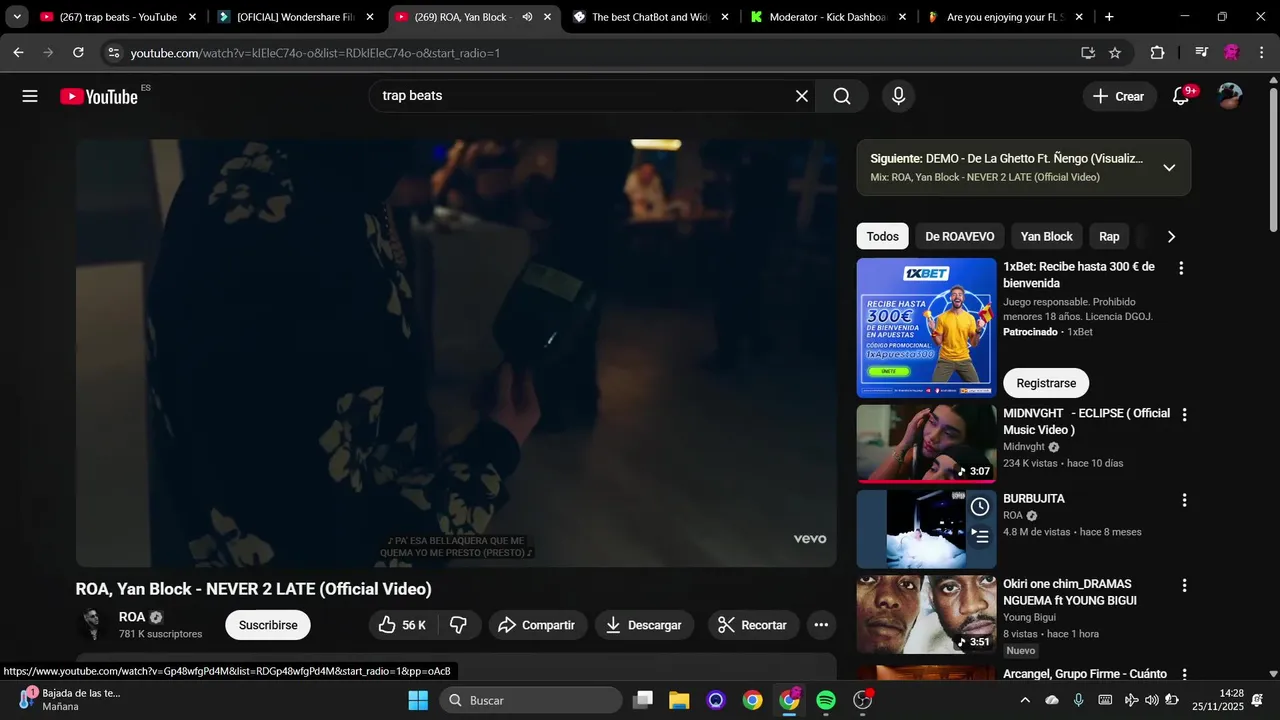Share the video with Compartir
The image size is (1280, 720).
pos(538,625)
